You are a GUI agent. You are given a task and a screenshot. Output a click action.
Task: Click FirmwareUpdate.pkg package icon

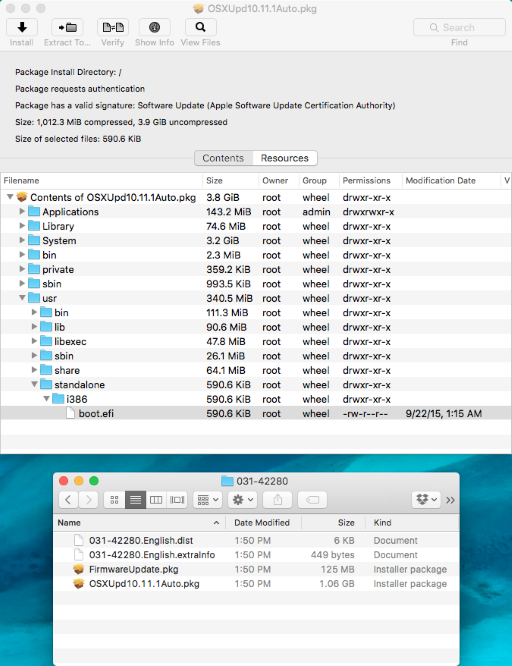pos(79,569)
